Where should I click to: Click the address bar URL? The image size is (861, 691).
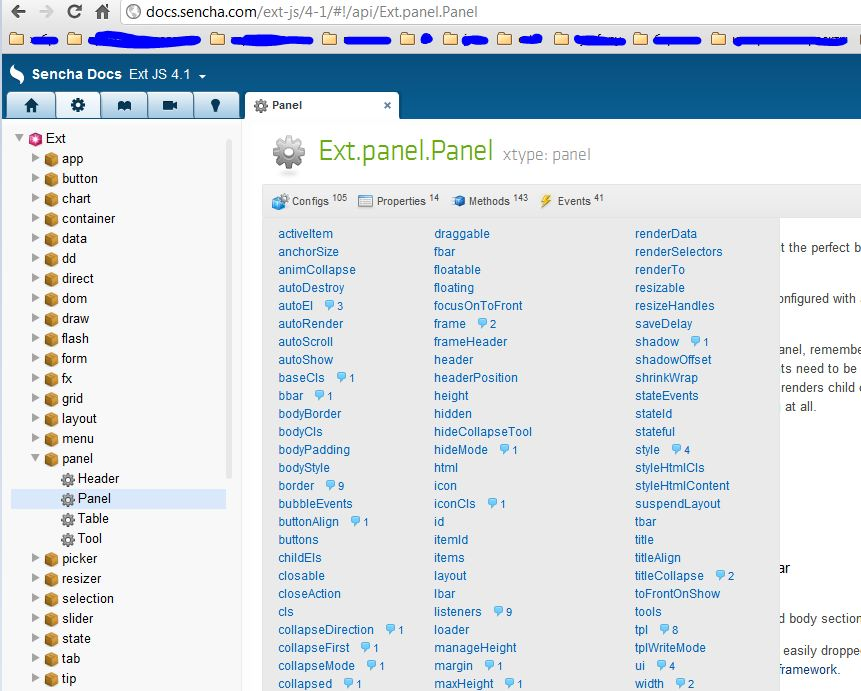point(311,12)
